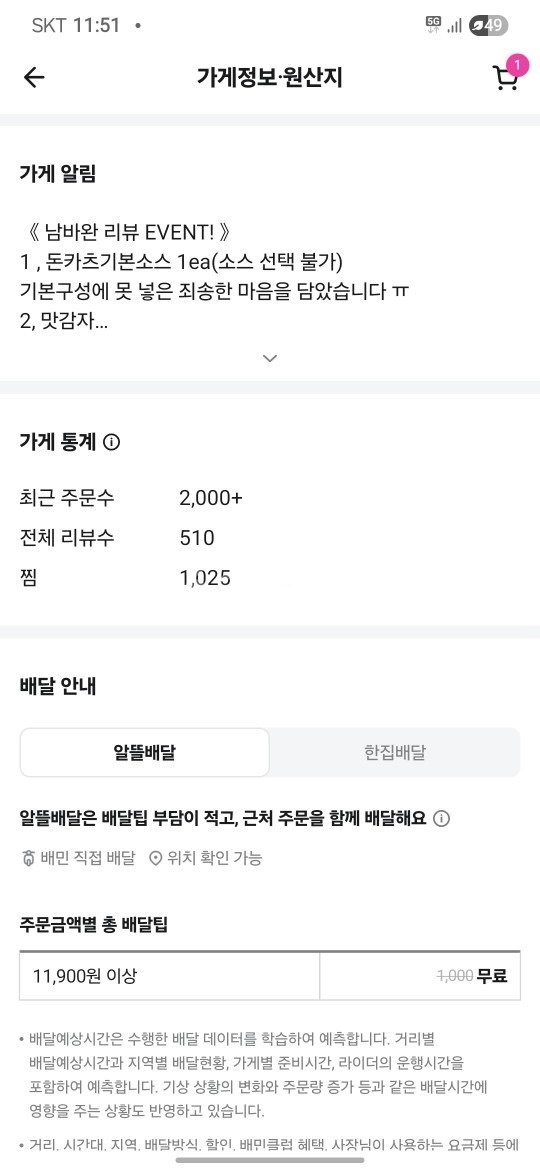
Task: Tap the 찜 1,025 stat row
Action: tap(125, 578)
